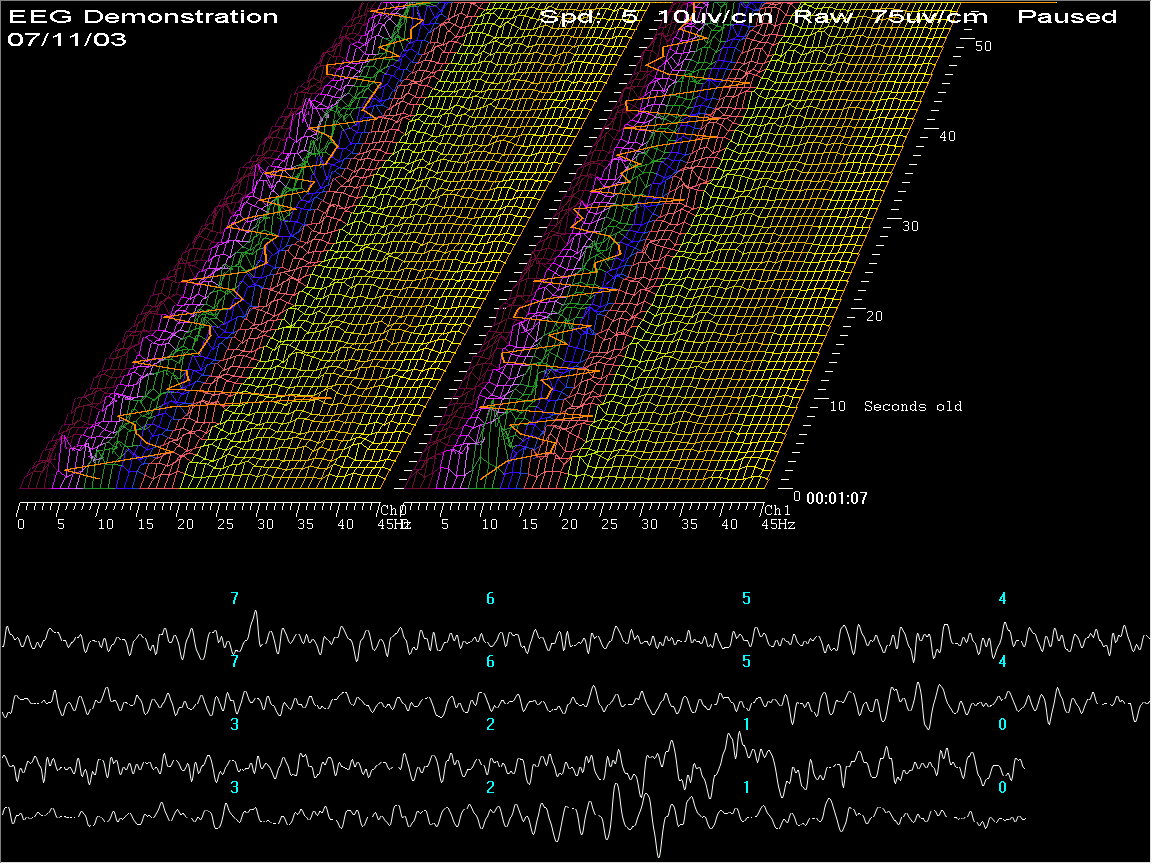Select 10 Hz on Ch1 frequency axis
Screen dimensions: 1152x864
point(490,524)
